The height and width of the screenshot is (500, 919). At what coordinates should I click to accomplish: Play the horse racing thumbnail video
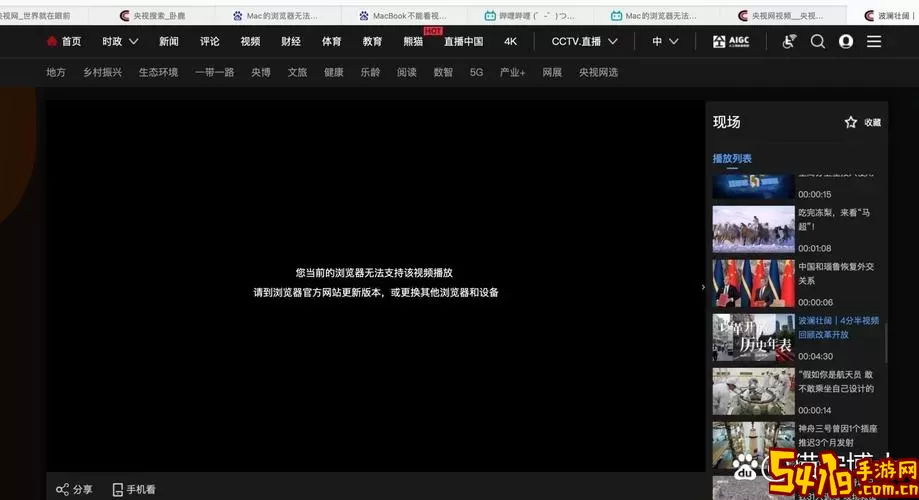point(753,229)
